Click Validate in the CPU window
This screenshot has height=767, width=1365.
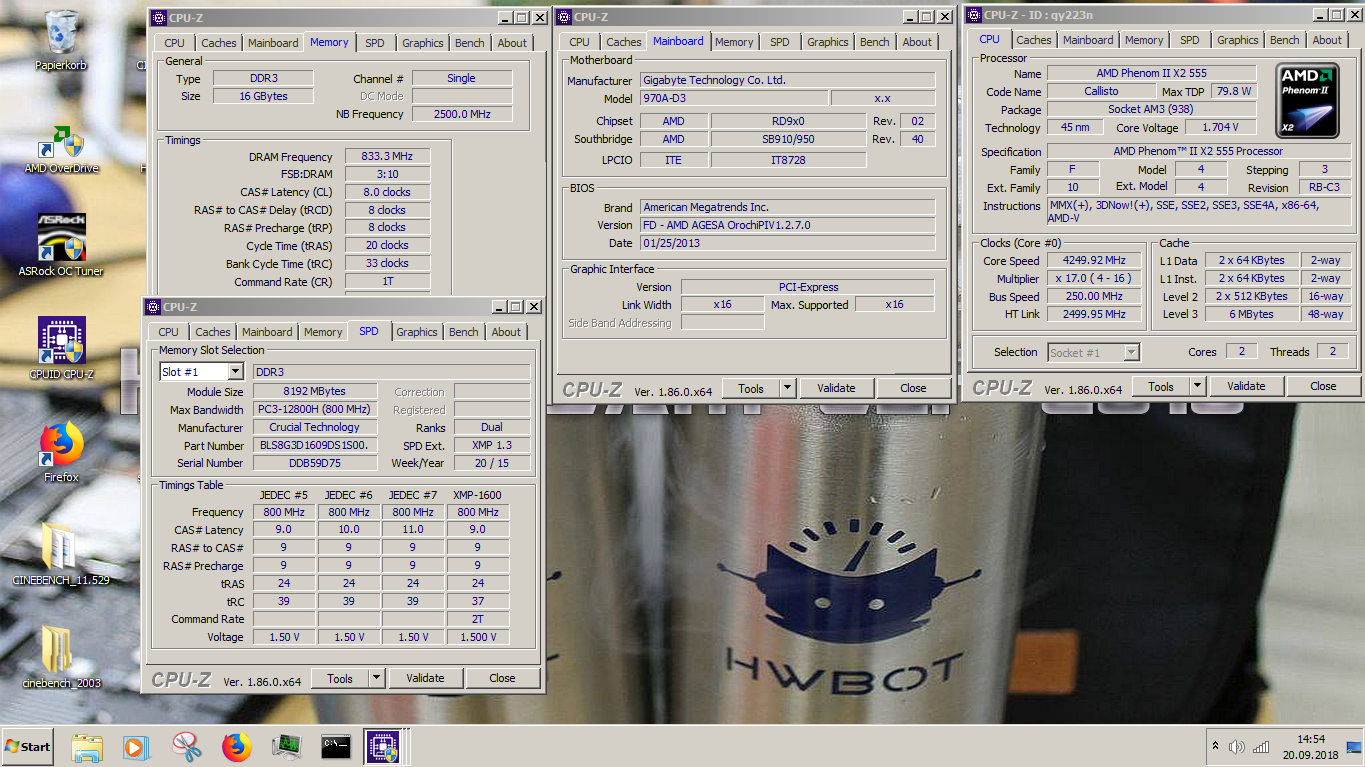click(1246, 386)
